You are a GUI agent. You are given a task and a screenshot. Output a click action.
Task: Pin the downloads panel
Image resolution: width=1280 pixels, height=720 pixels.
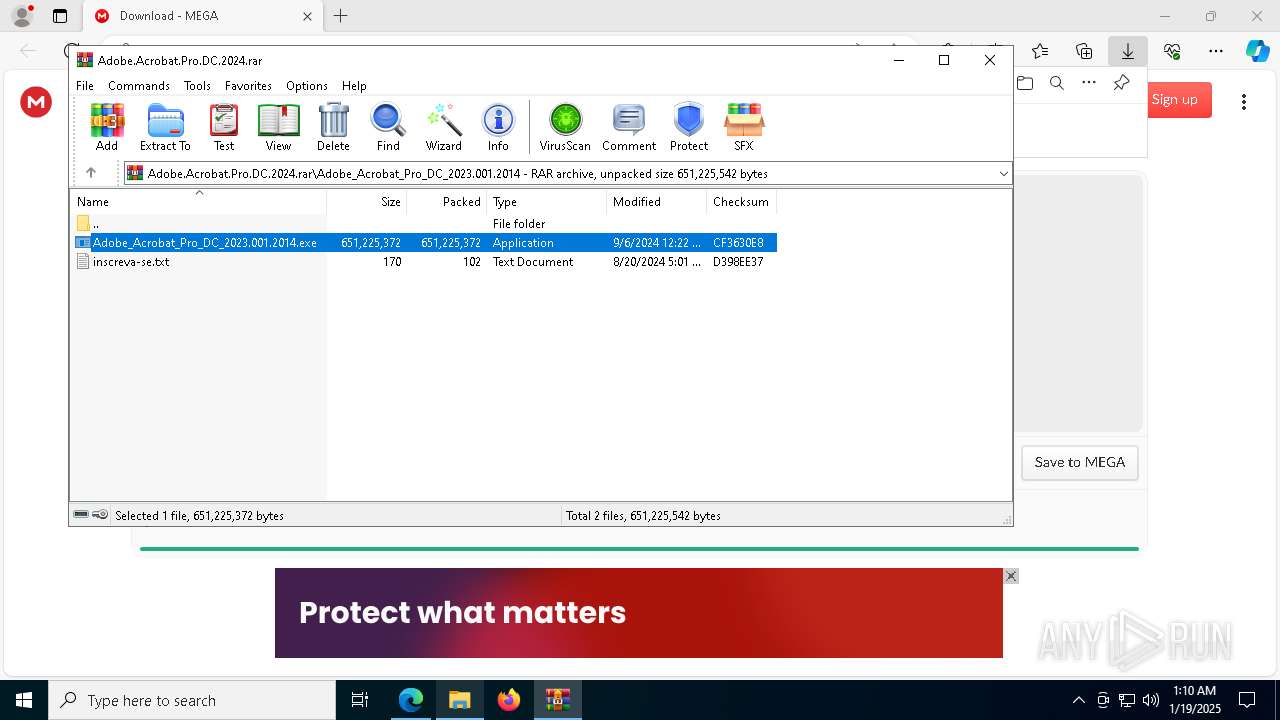coord(1121,83)
